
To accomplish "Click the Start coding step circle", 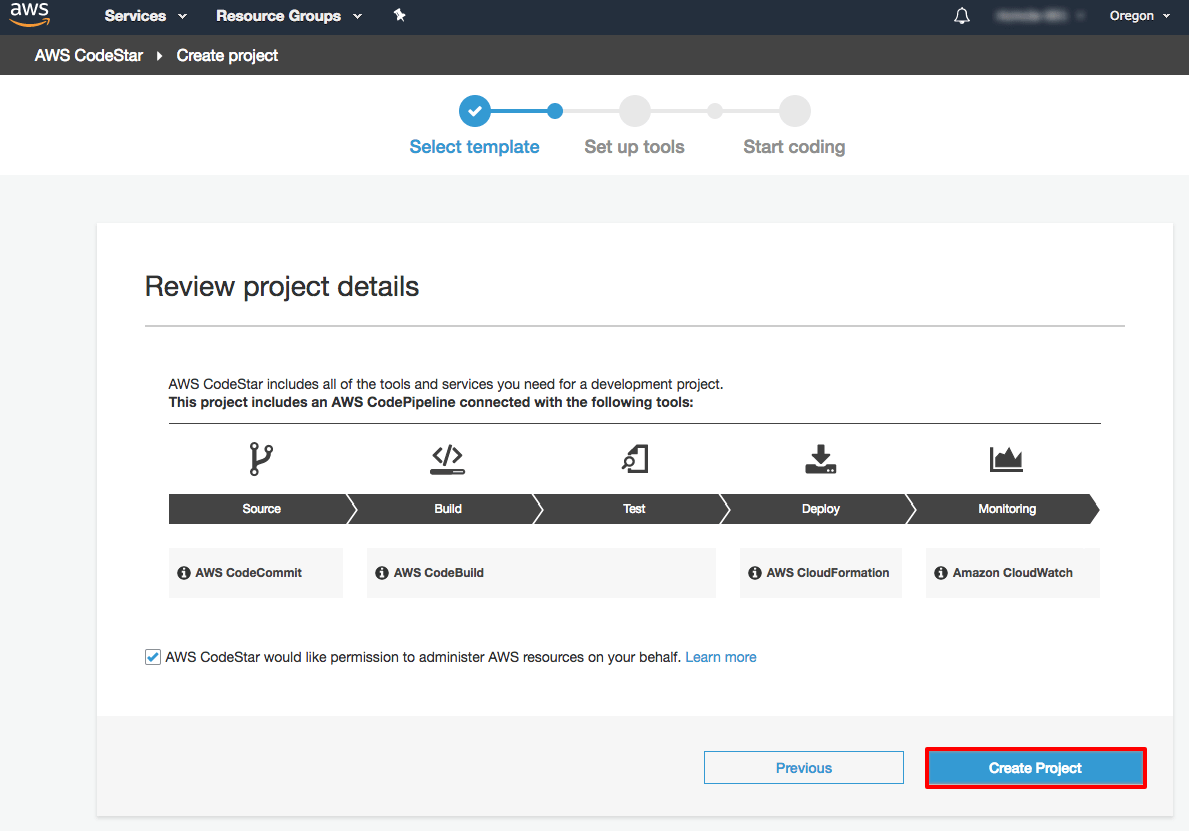I will [x=795, y=111].
